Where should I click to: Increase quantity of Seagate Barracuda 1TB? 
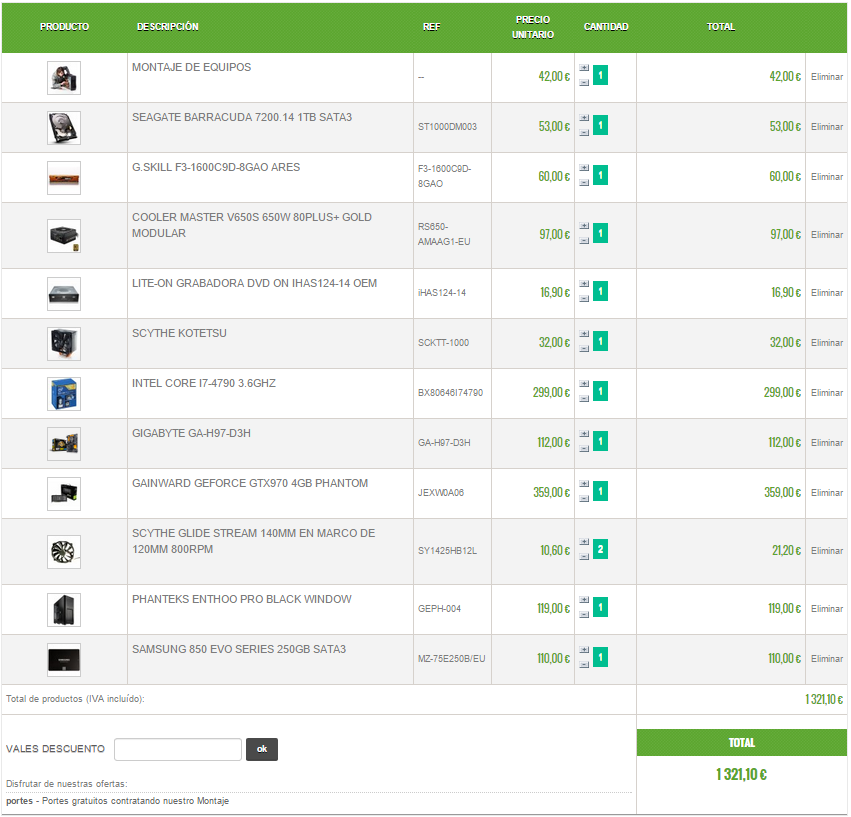pos(584,118)
